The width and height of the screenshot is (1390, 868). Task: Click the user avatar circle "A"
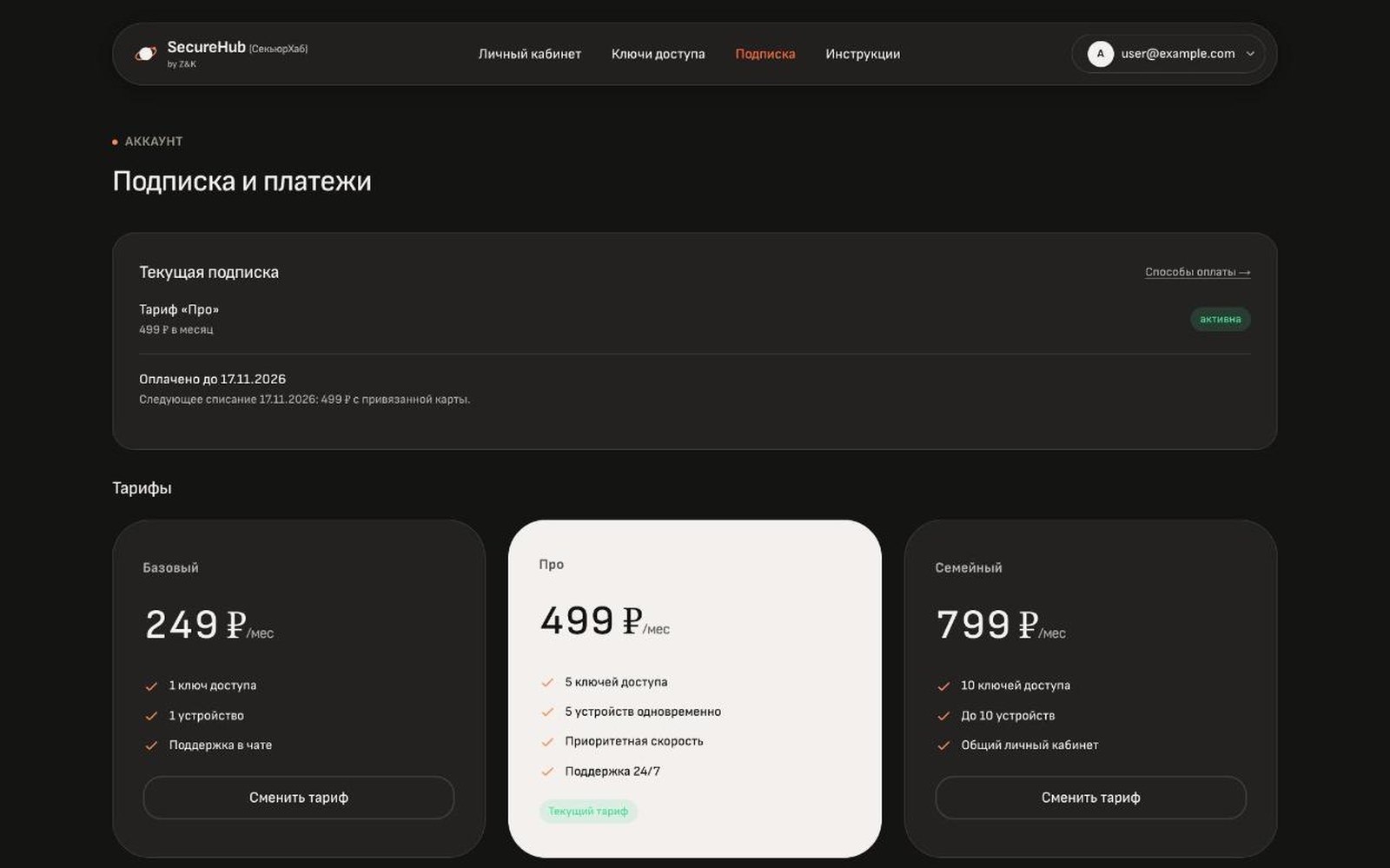coord(1100,54)
